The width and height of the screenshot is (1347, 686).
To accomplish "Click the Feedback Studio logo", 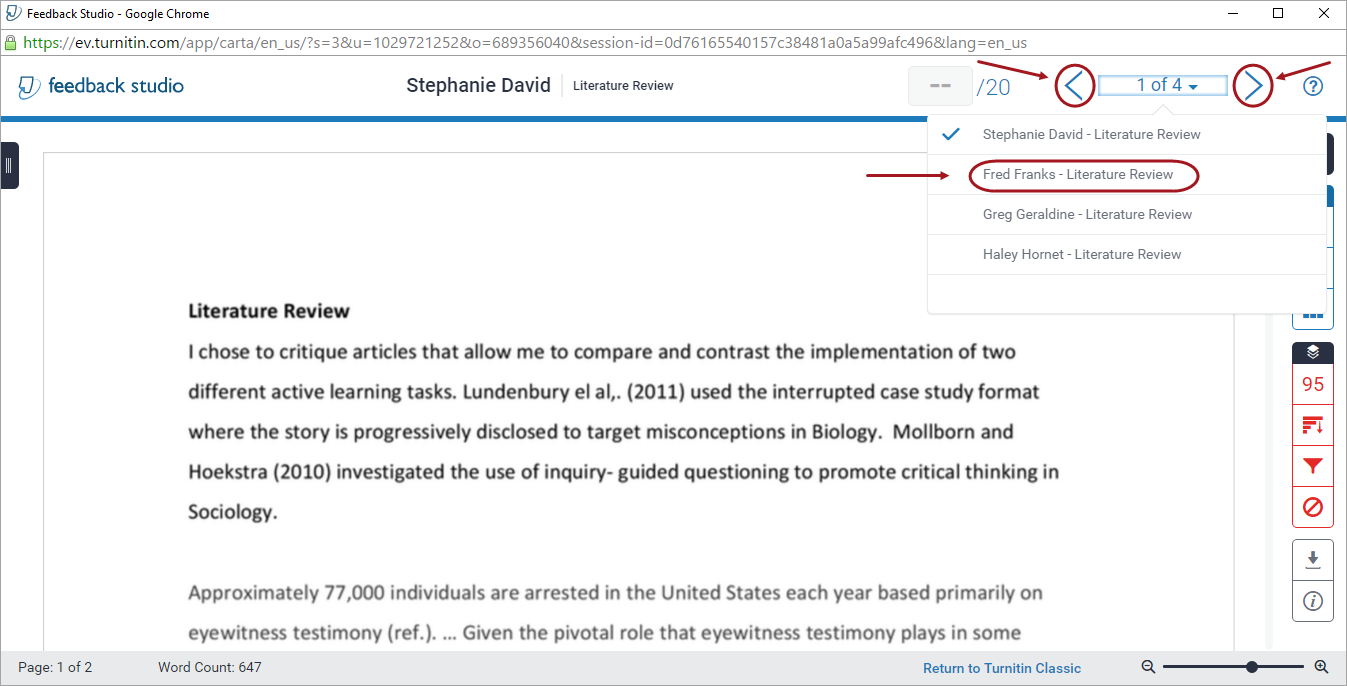I will [x=99, y=86].
